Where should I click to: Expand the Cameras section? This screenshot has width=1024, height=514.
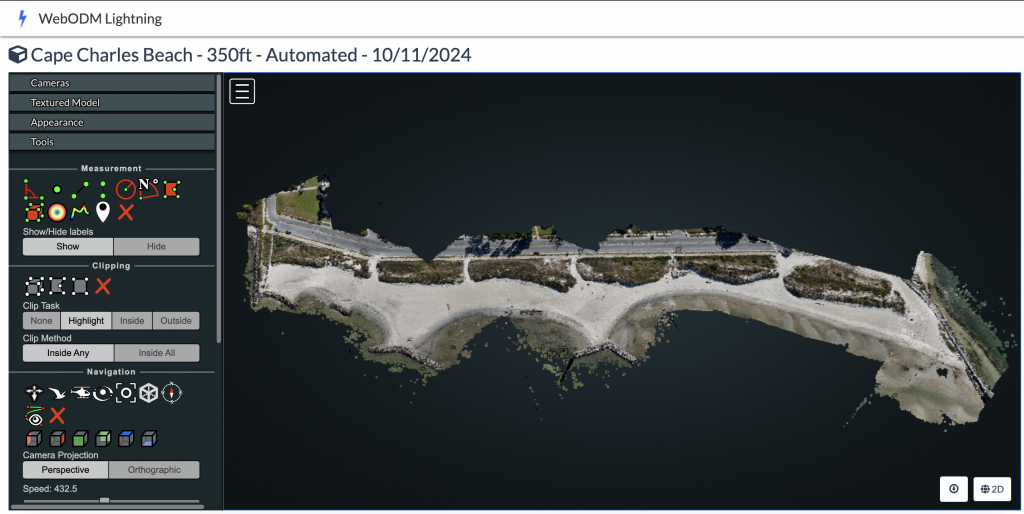112,83
